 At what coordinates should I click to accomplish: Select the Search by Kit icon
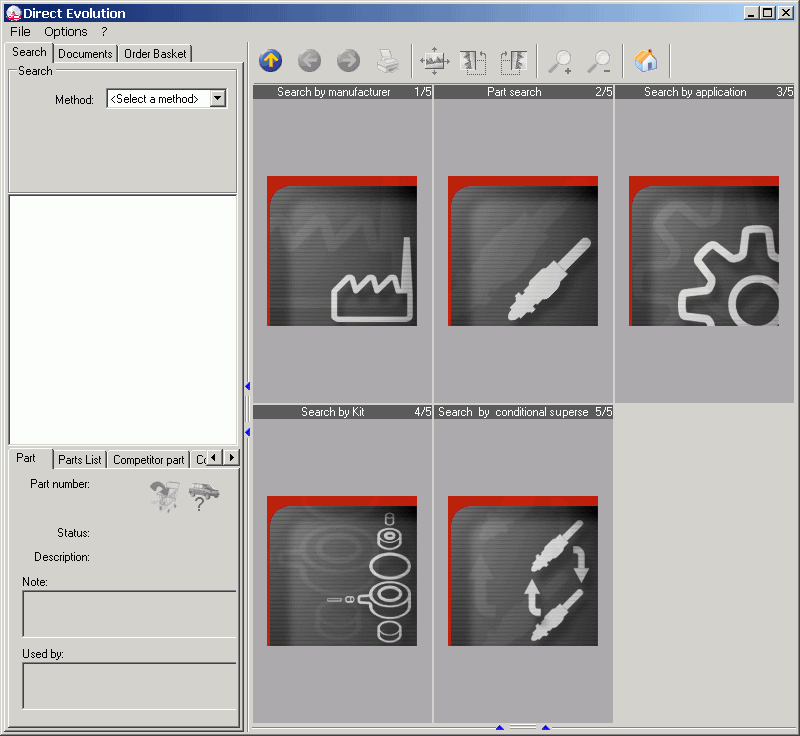click(341, 570)
